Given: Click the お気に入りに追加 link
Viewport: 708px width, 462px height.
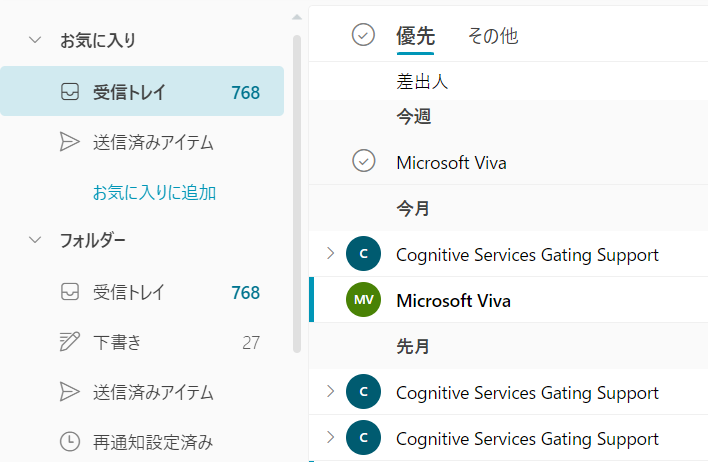Looking at the screenshot, I should click(154, 192).
